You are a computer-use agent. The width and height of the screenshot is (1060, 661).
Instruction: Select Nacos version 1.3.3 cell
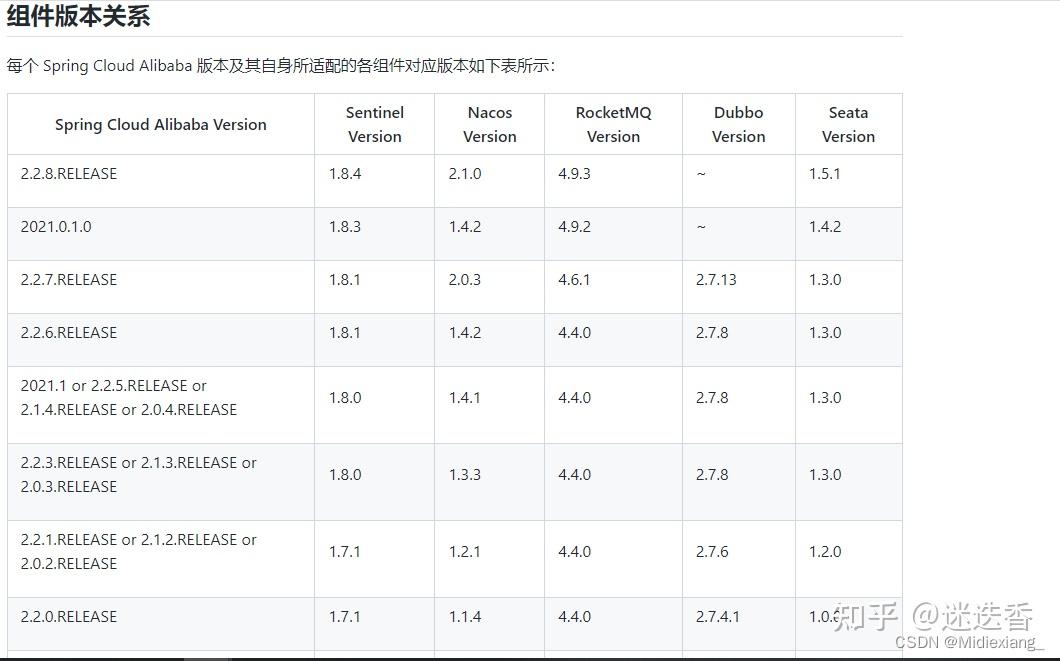coord(465,475)
